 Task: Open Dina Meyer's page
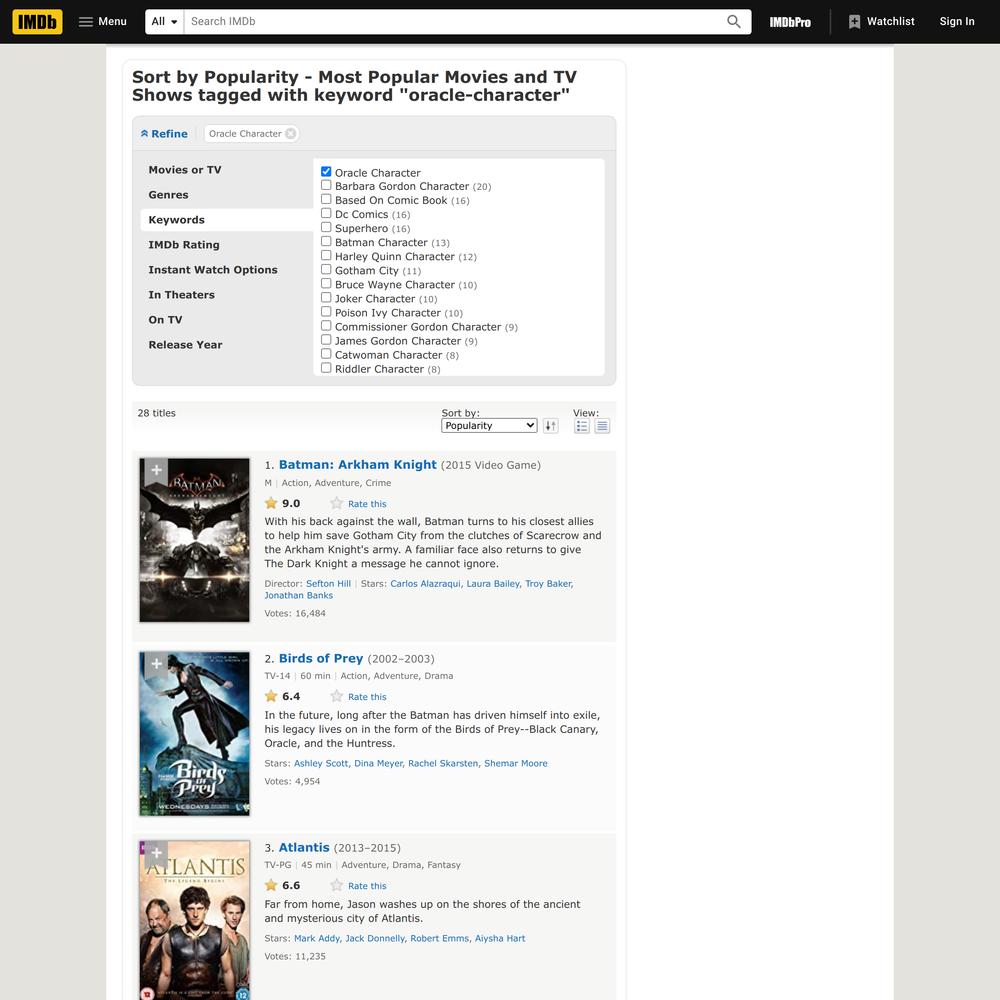tap(379, 763)
